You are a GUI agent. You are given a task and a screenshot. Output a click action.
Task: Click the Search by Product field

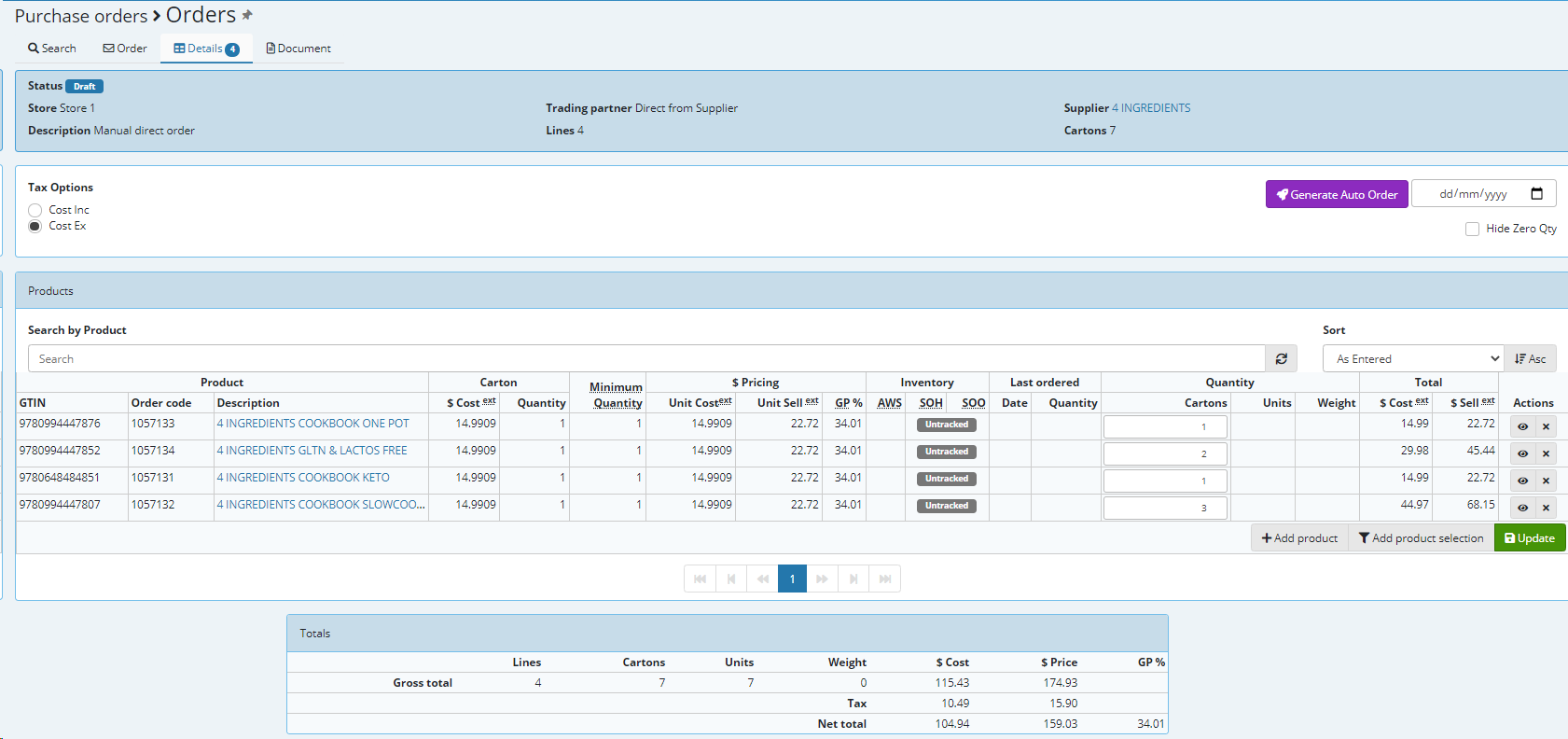coord(646,358)
